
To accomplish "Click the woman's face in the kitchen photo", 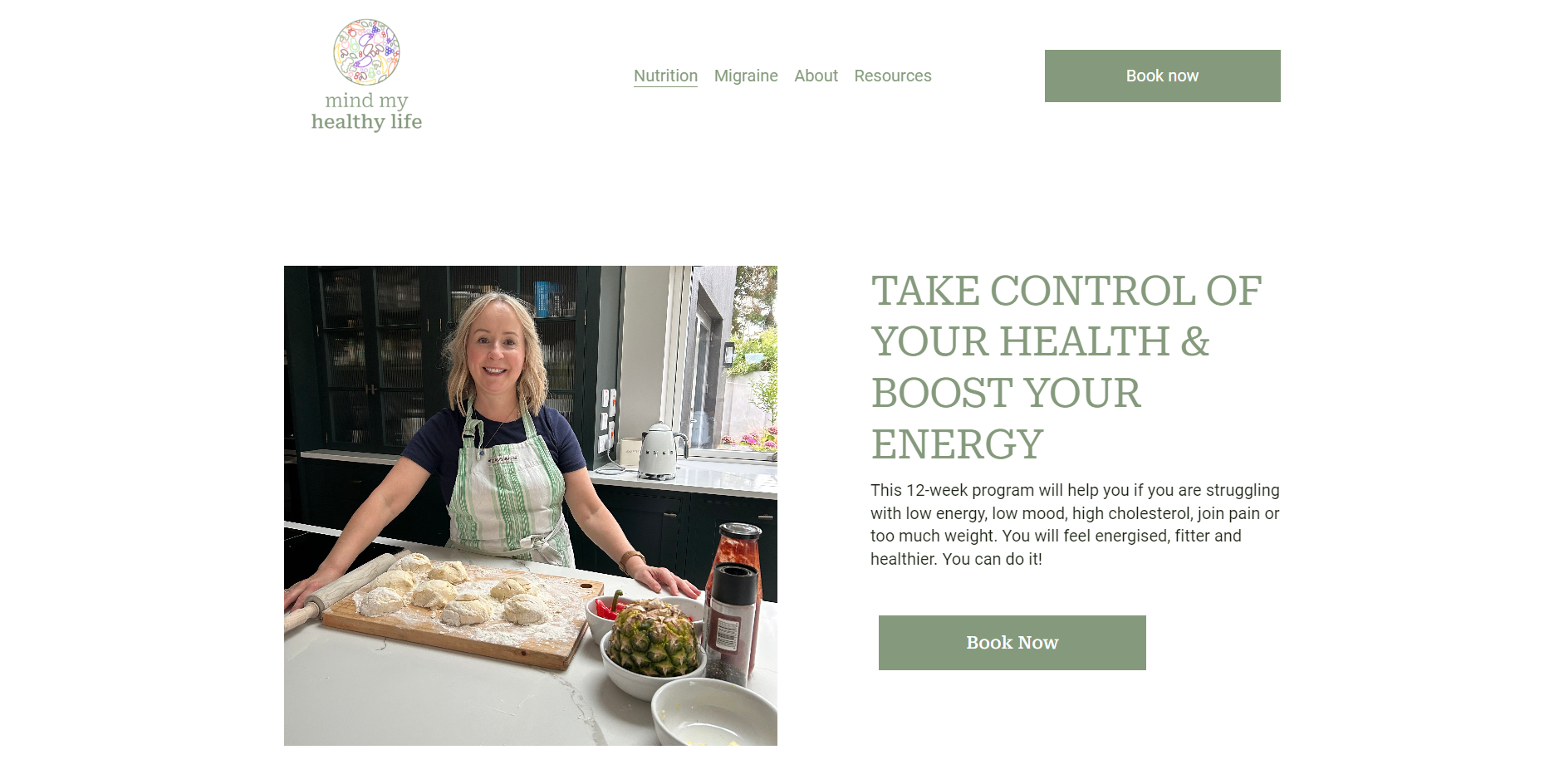I will click(496, 344).
